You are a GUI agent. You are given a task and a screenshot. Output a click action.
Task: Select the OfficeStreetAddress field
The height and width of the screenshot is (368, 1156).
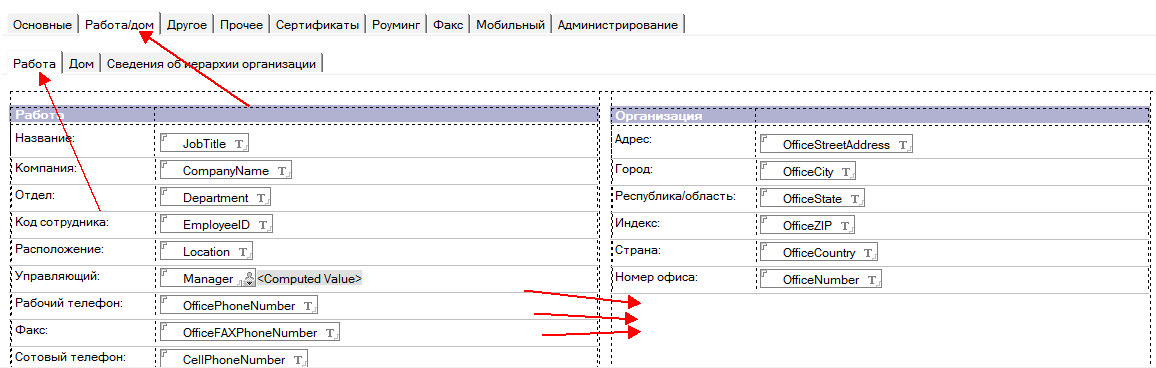(x=836, y=145)
